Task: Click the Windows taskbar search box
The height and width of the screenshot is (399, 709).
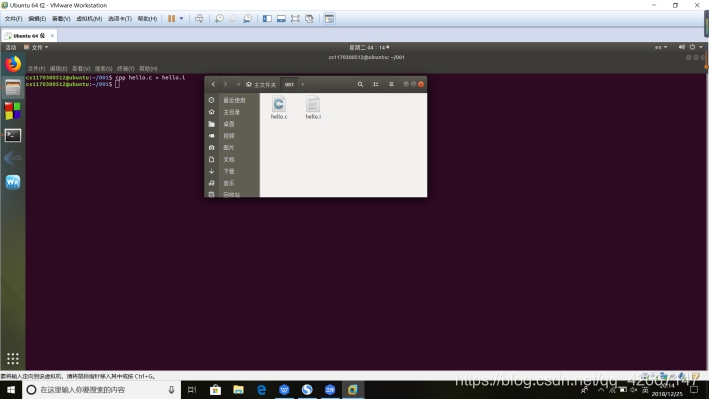Action: (101, 390)
